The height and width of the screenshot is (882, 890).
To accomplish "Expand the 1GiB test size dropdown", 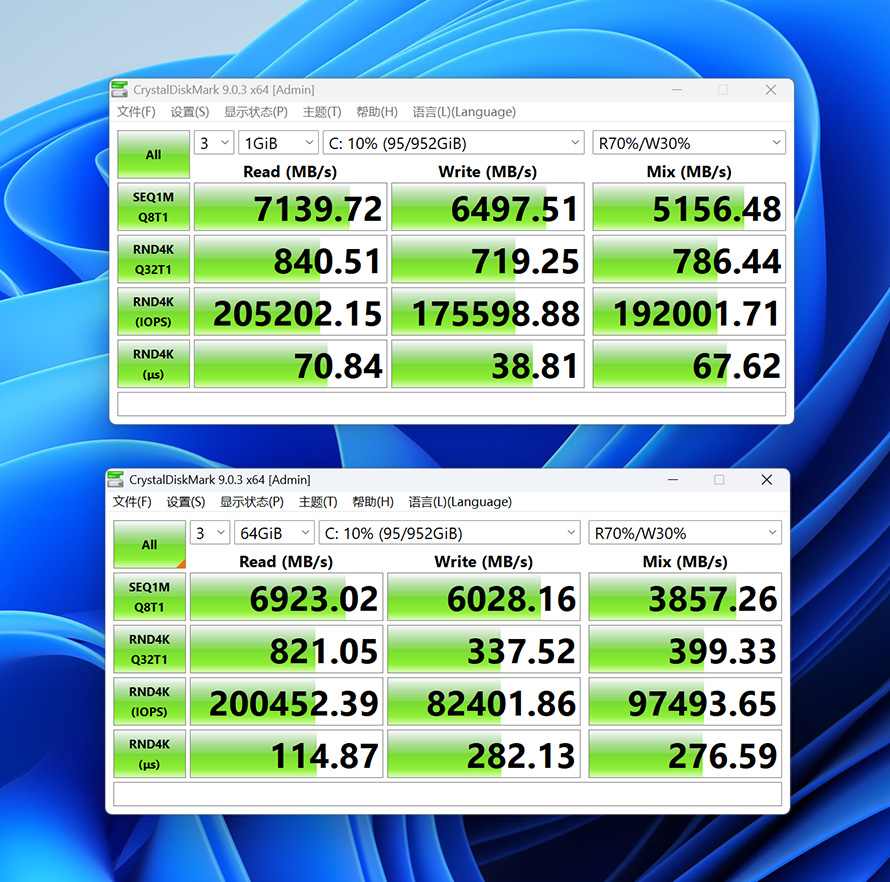I will click(x=278, y=143).
